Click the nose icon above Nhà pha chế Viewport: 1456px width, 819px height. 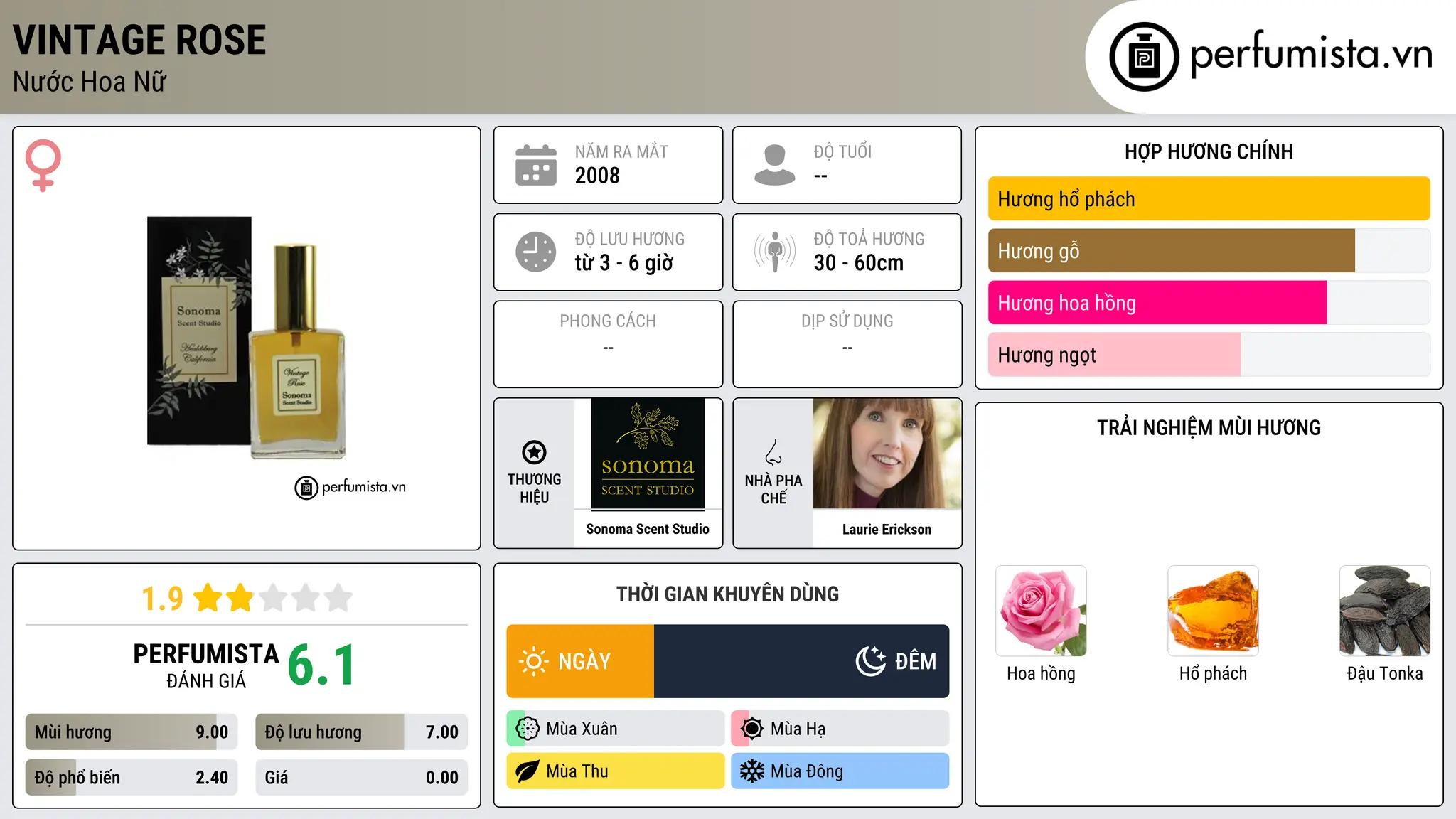pyautogui.click(x=773, y=452)
